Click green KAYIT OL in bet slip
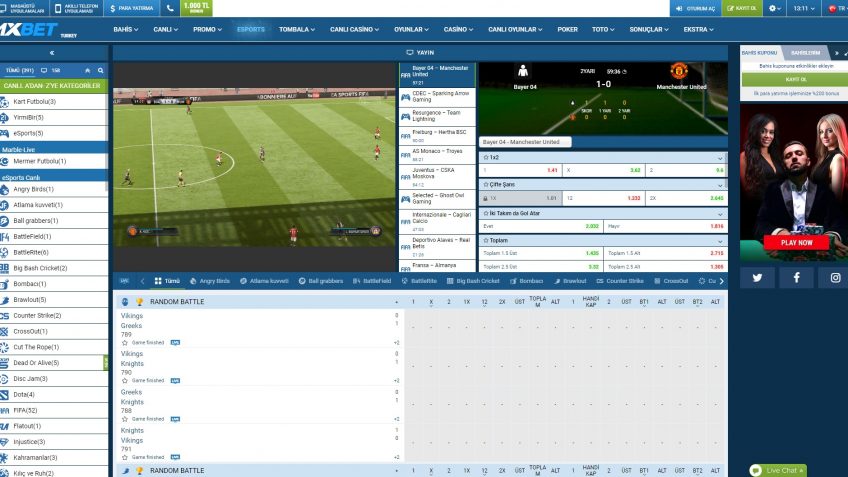The height and width of the screenshot is (477, 848). click(796, 80)
